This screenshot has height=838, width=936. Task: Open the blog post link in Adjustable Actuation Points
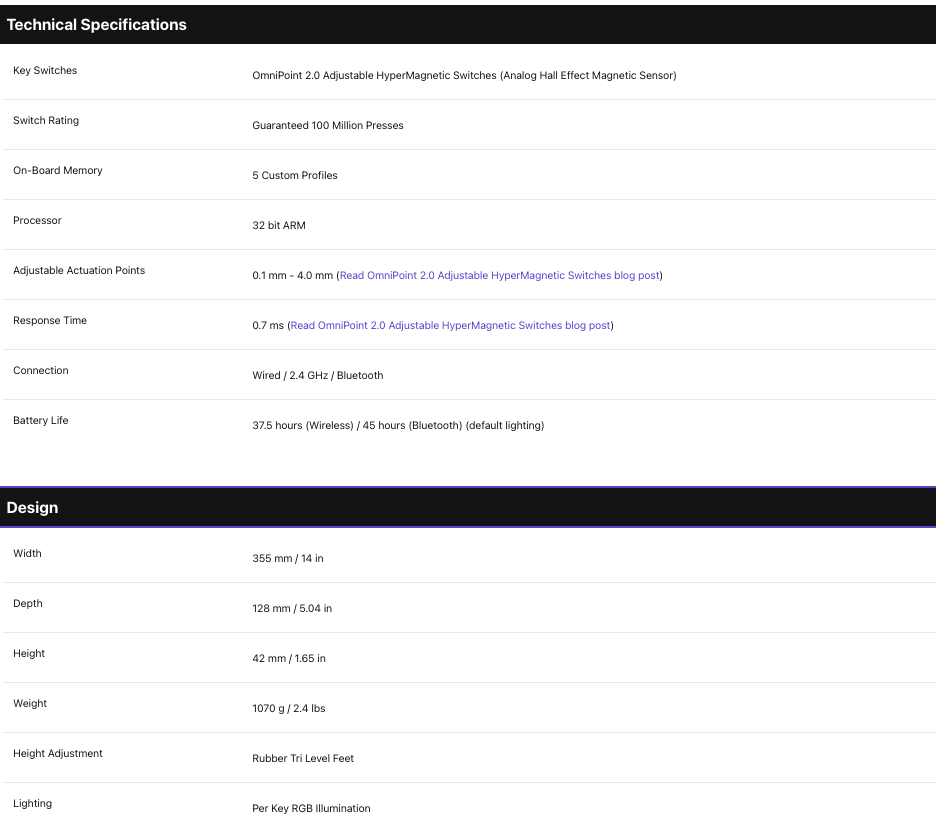coord(500,275)
